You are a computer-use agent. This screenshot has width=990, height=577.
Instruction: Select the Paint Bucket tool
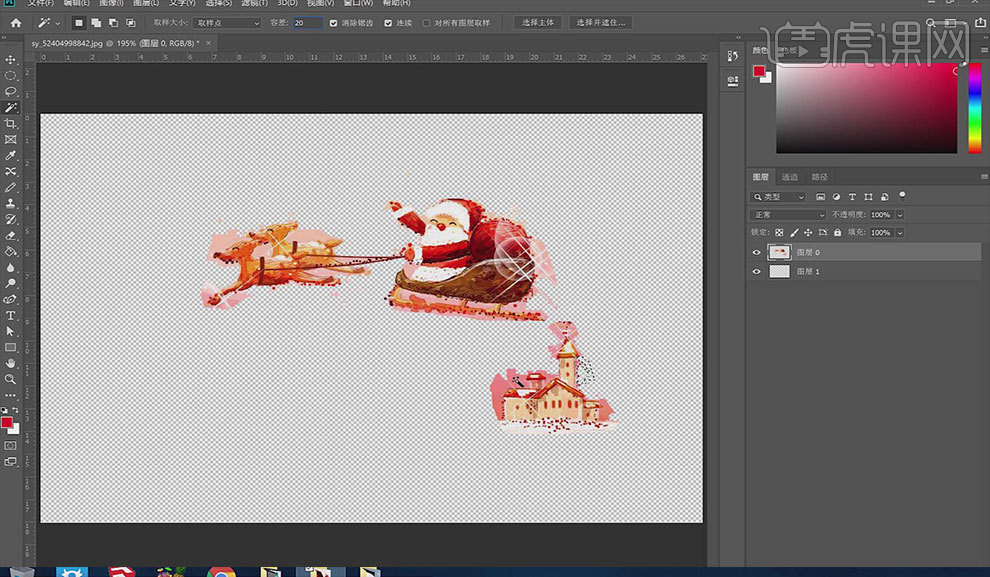coord(11,251)
